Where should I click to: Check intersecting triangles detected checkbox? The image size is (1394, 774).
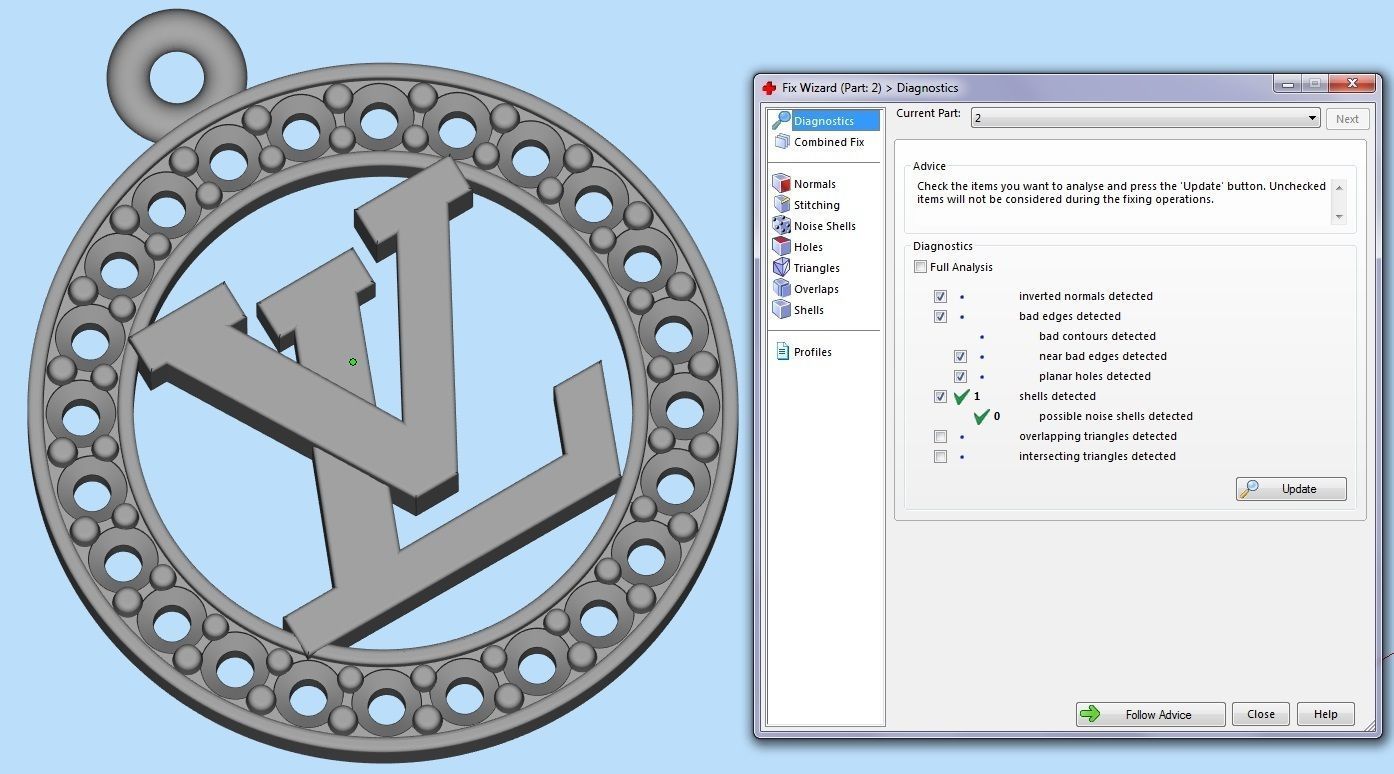(x=940, y=456)
